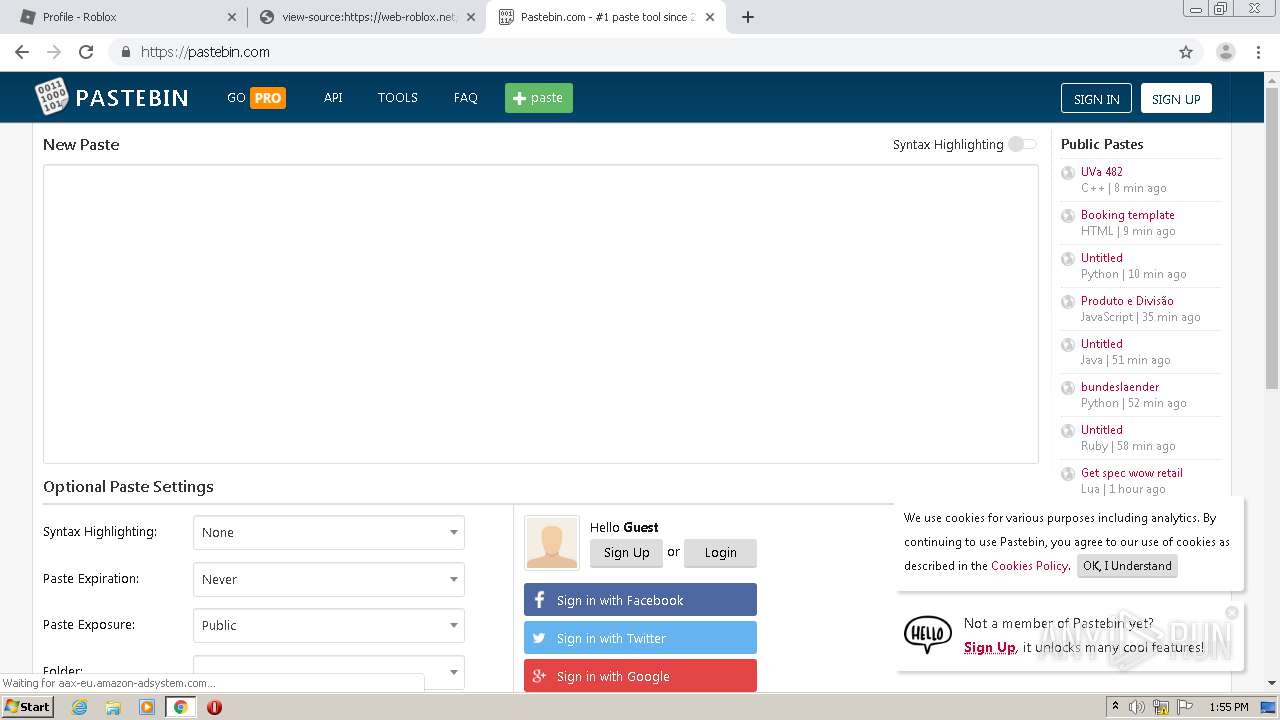
Task: Open Paste Expiration Never dropdown
Action: pyautogui.click(x=329, y=579)
